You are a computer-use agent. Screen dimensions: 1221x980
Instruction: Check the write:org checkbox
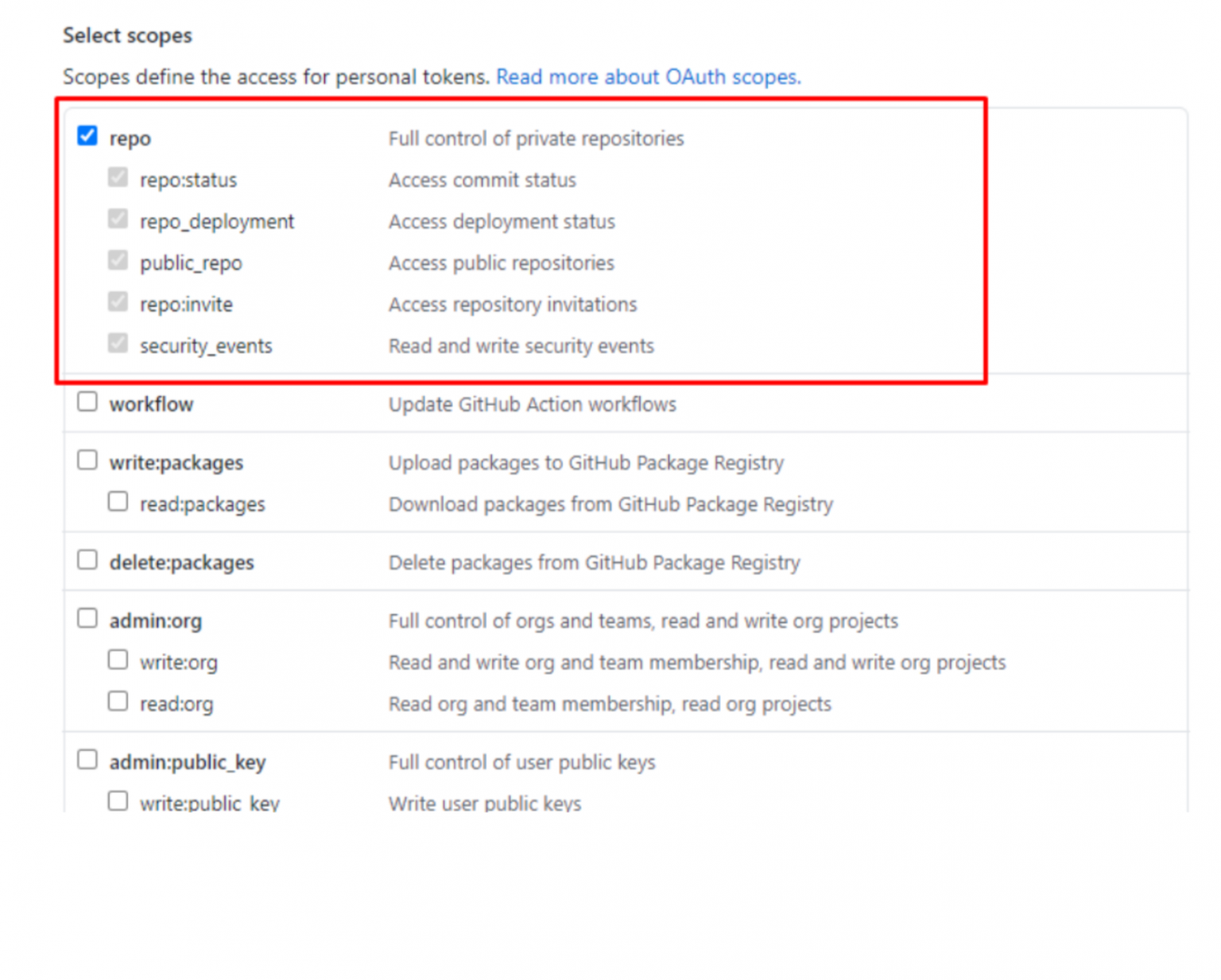pos(118,659)
